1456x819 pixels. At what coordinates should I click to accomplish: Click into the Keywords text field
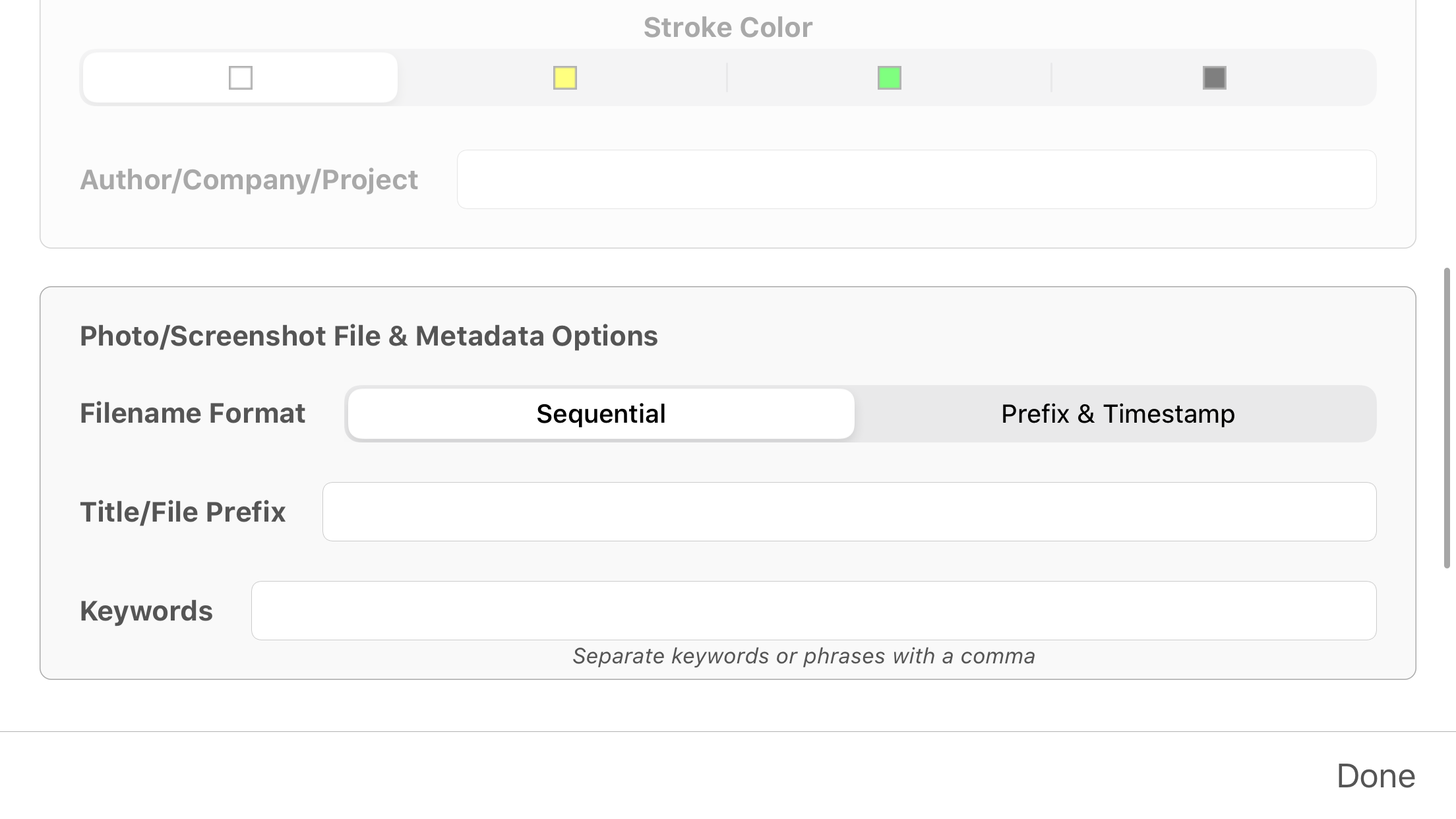coord(813,611)
